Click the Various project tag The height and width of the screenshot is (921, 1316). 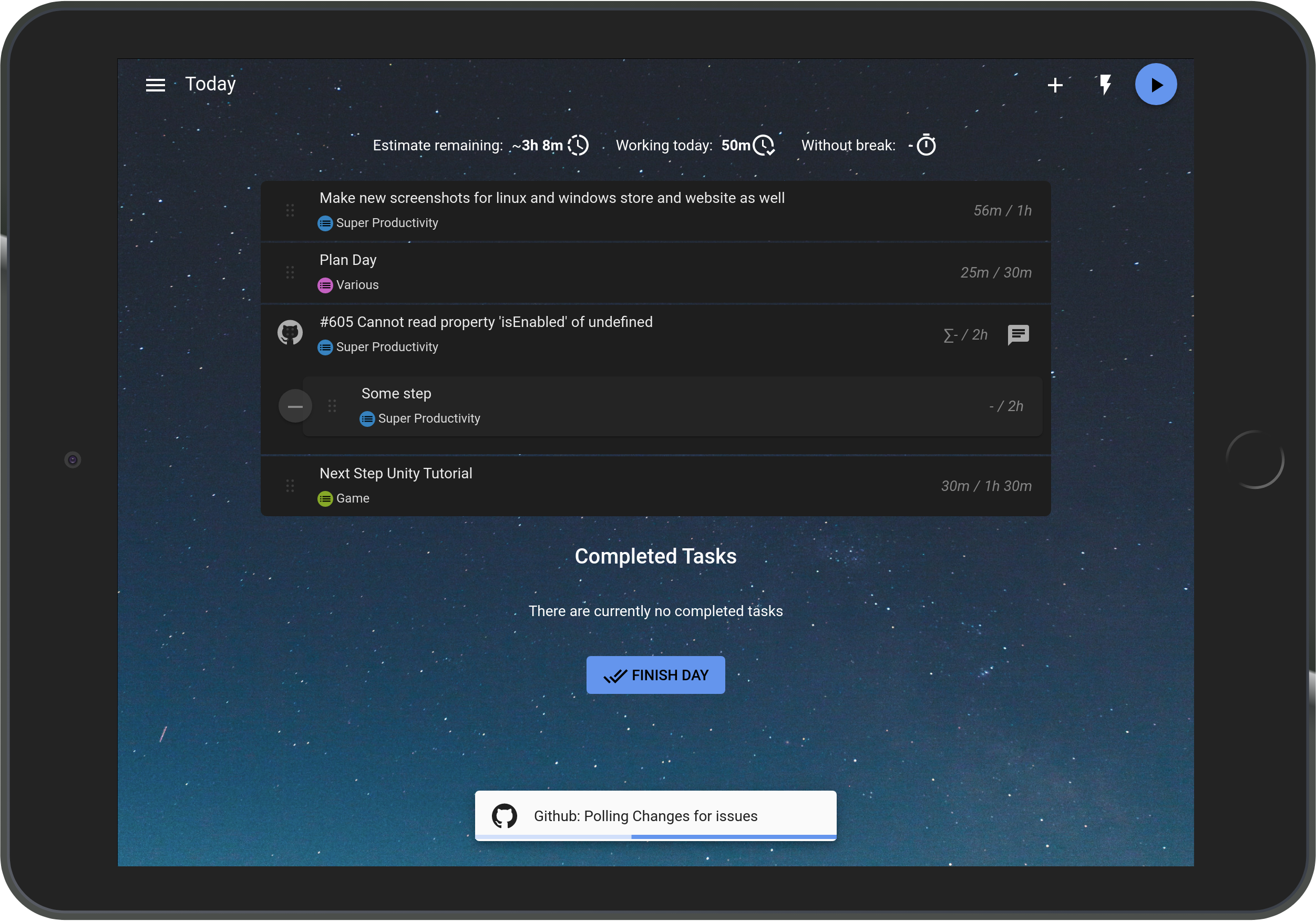348,285
